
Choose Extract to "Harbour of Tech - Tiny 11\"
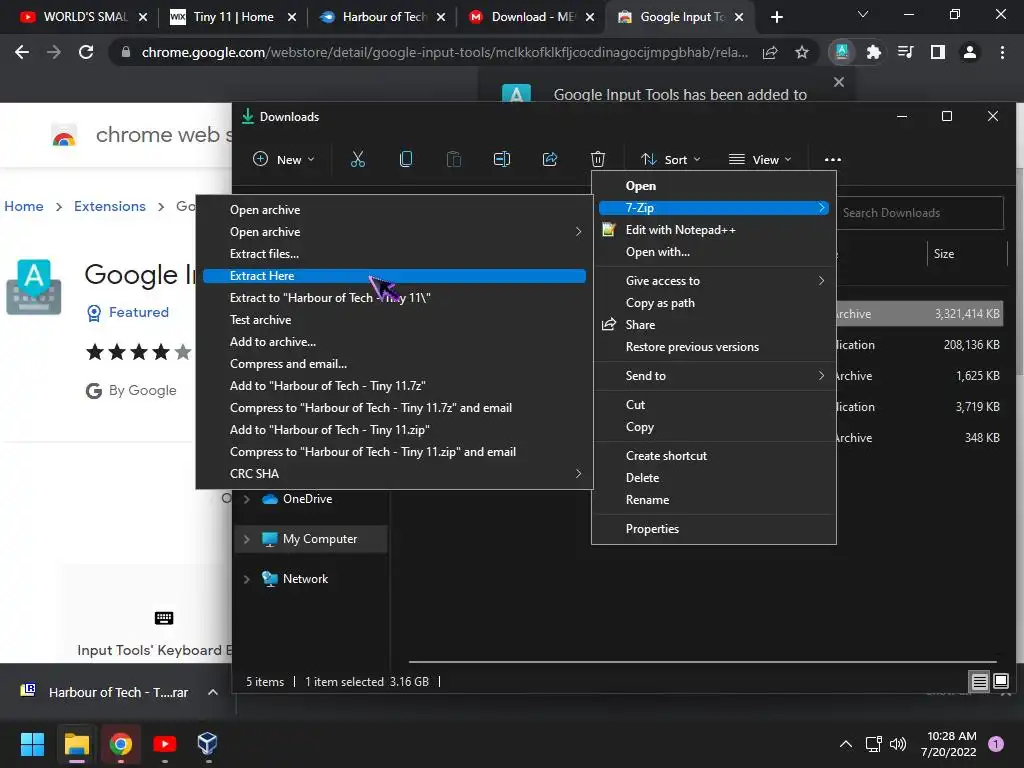394,298
